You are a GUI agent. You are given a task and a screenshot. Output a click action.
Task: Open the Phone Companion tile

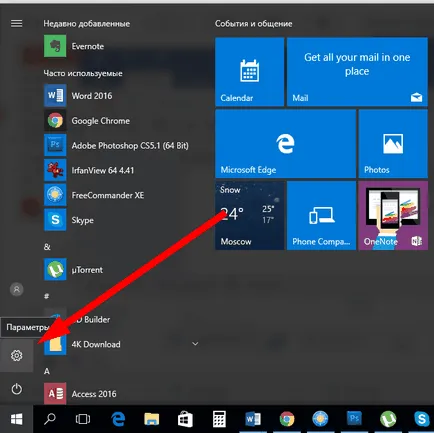321,215
